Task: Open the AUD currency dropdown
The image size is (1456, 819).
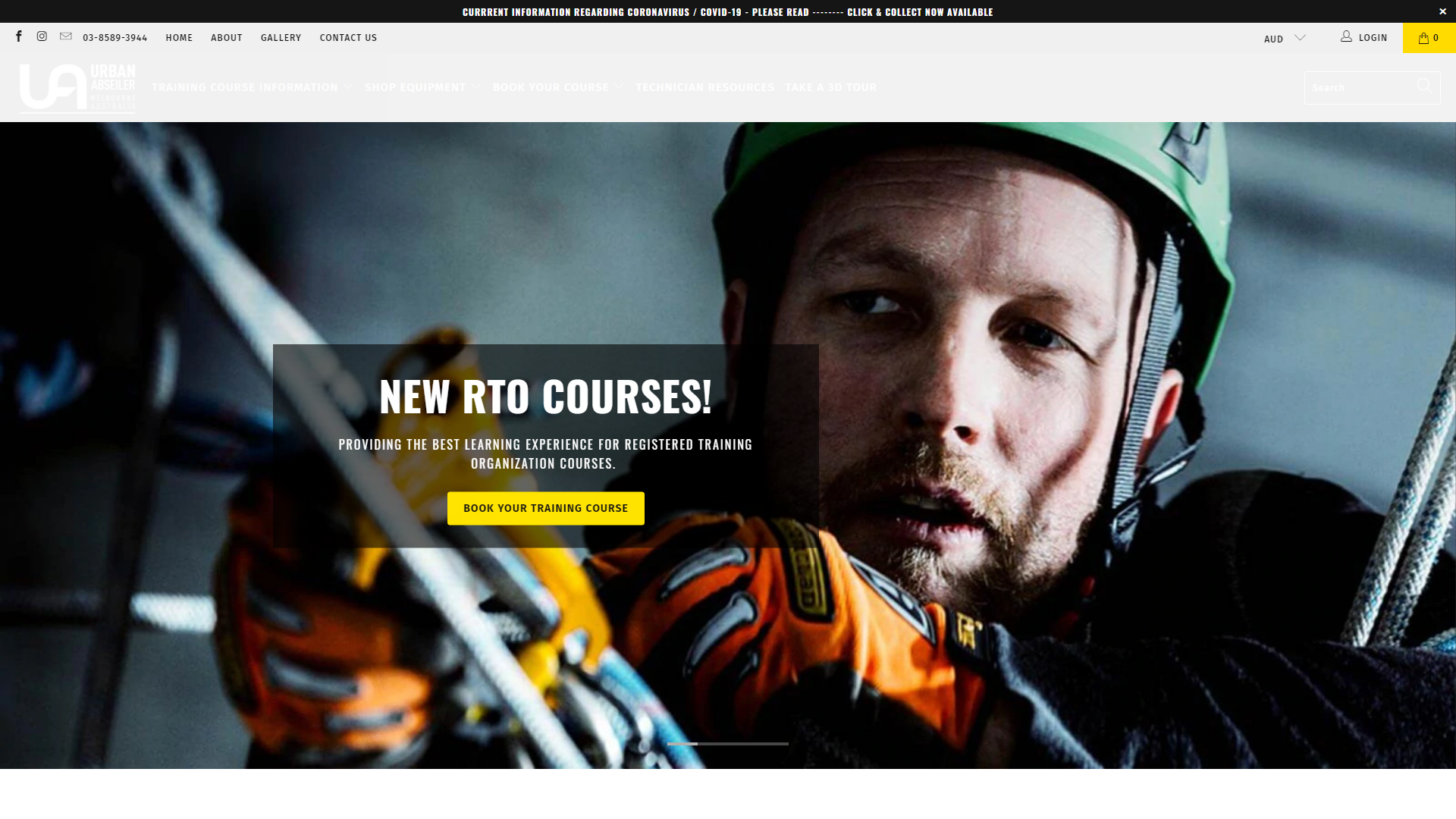Action: point(1285,38)
